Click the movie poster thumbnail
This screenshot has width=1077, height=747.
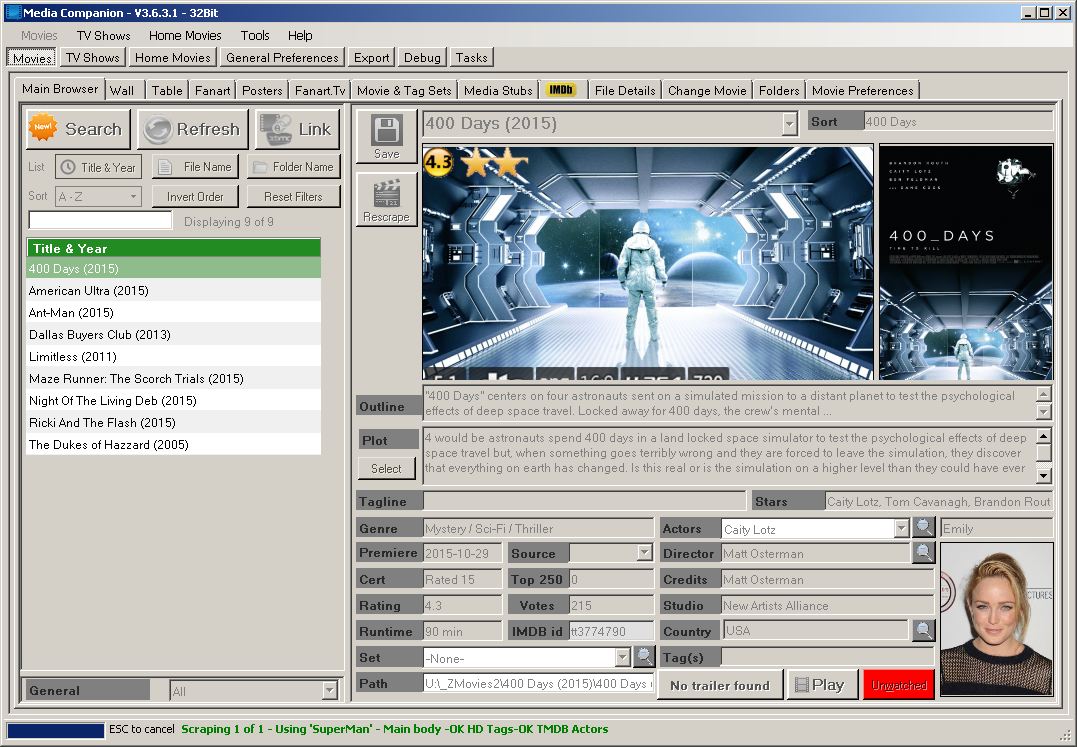click(x=966, y=262)
